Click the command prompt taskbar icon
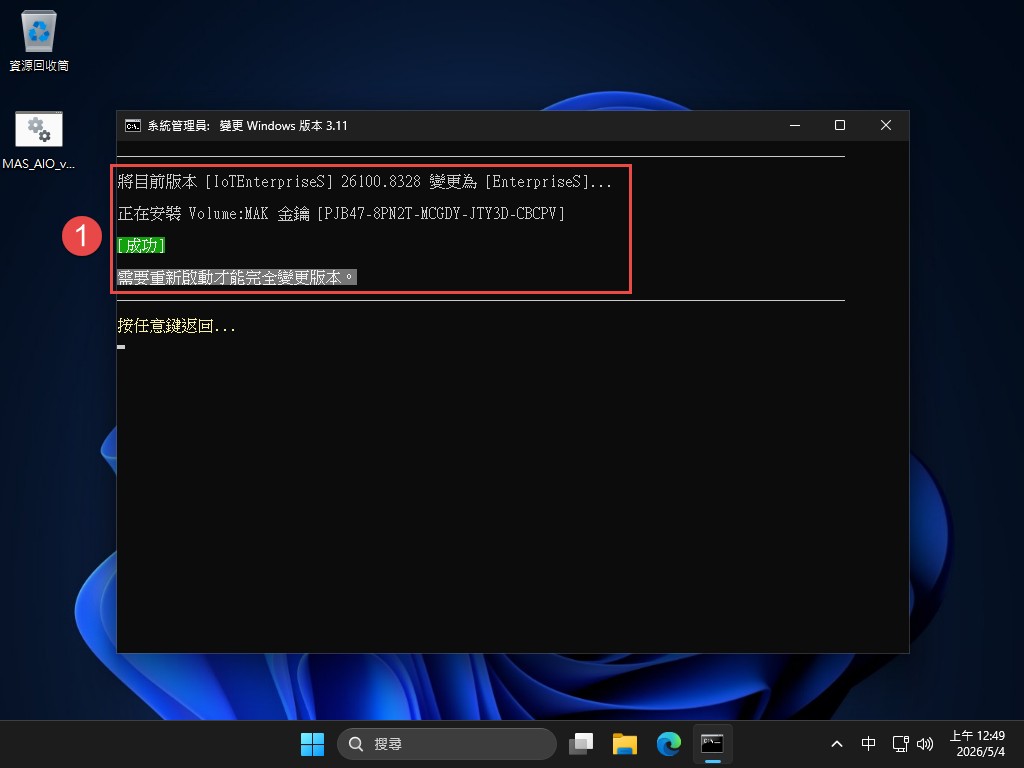Image resolution: width=1024 pixels, height=768 pixels. tap(712, 744)
